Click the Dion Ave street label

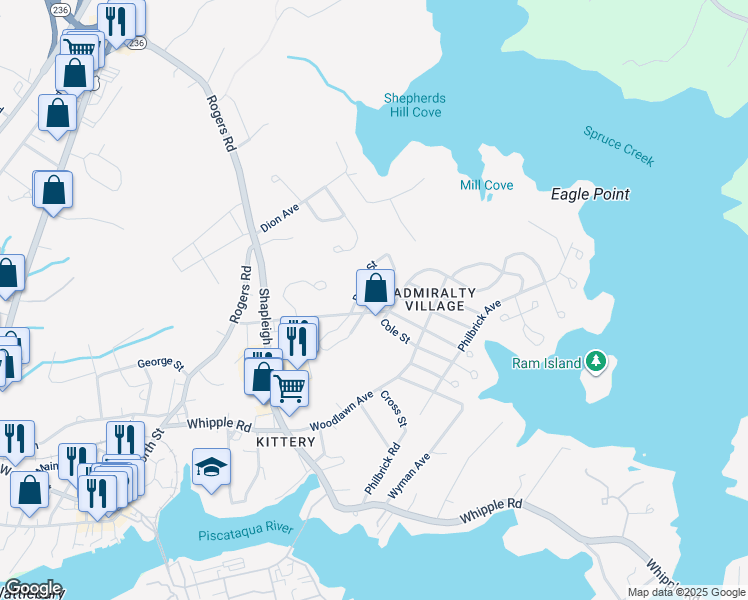pos(280,218)
